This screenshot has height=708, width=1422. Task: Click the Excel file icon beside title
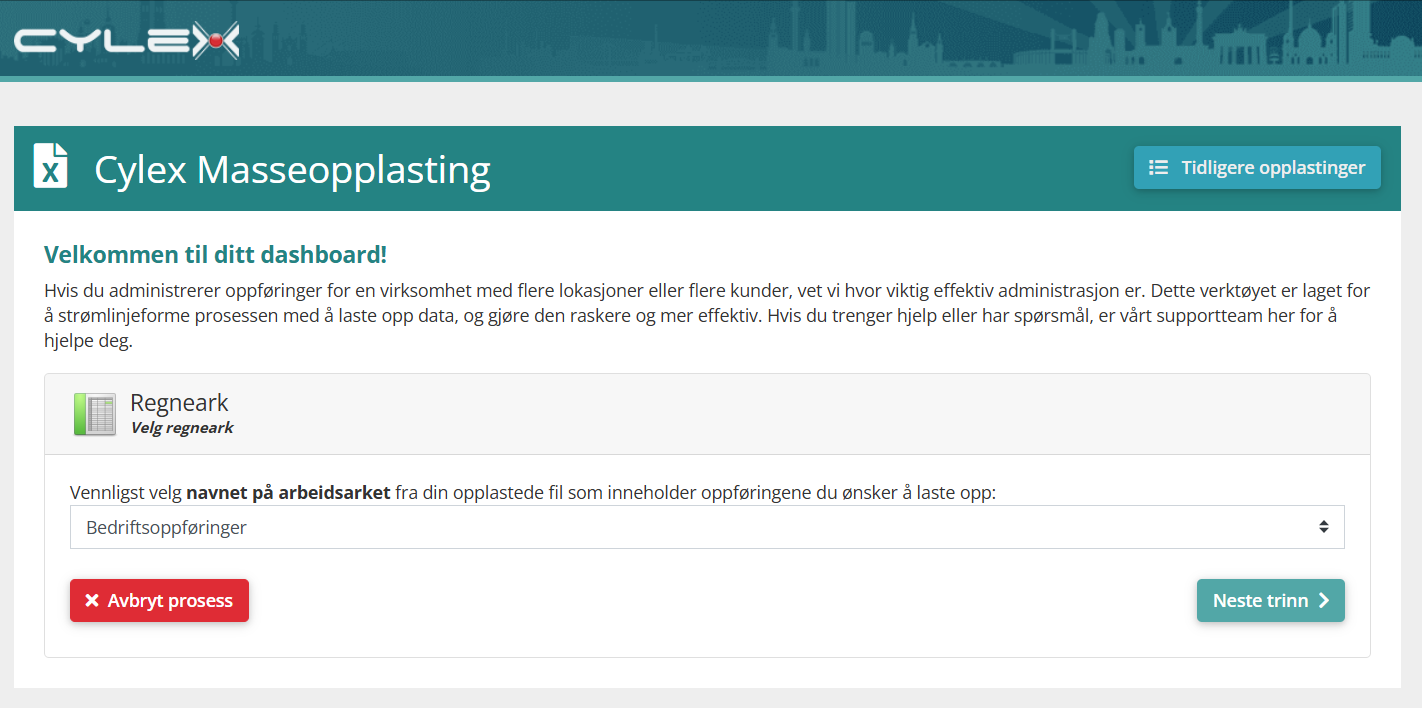click(x=51, y=166)
